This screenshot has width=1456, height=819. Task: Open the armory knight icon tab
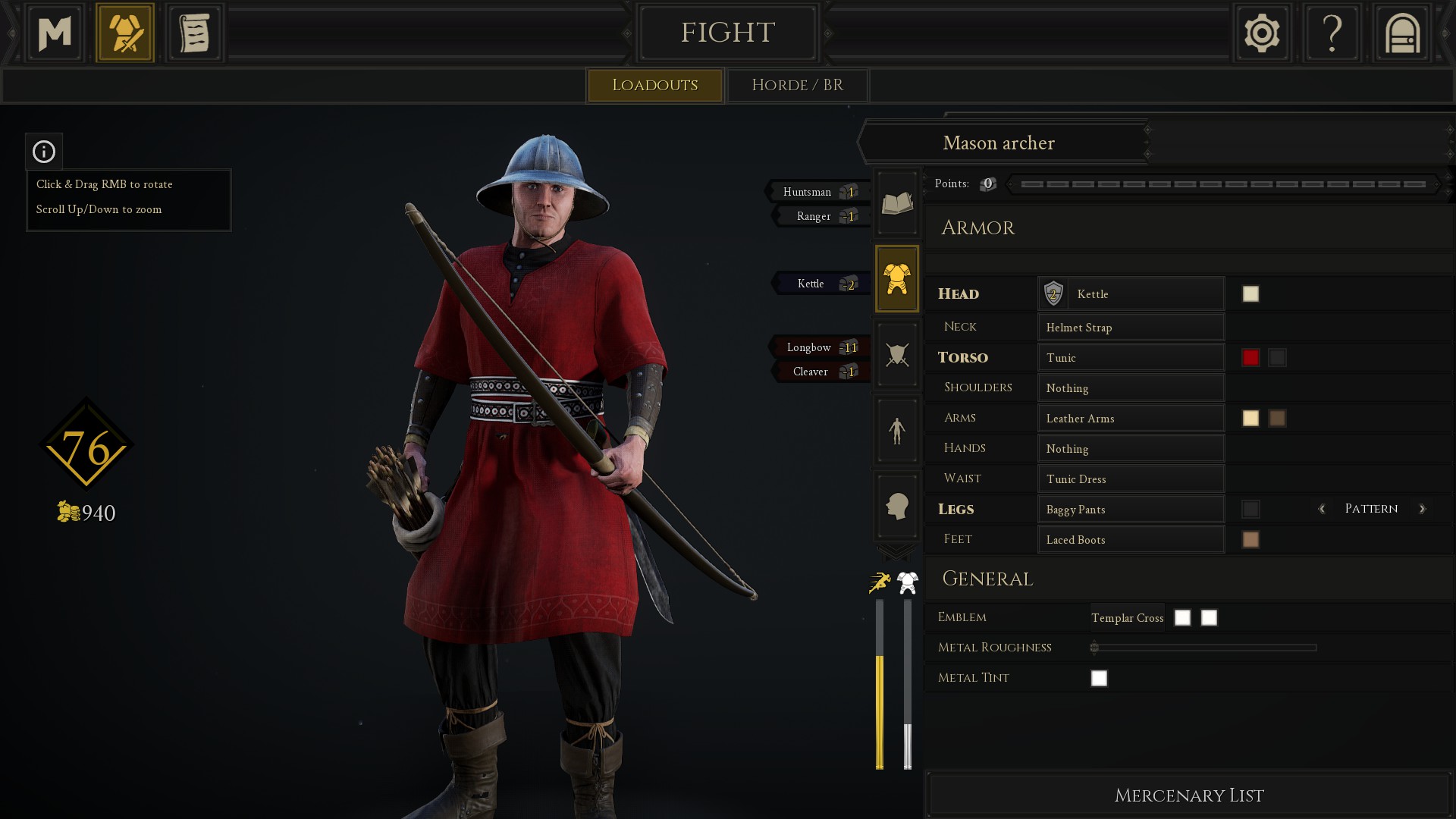(125, 33)
